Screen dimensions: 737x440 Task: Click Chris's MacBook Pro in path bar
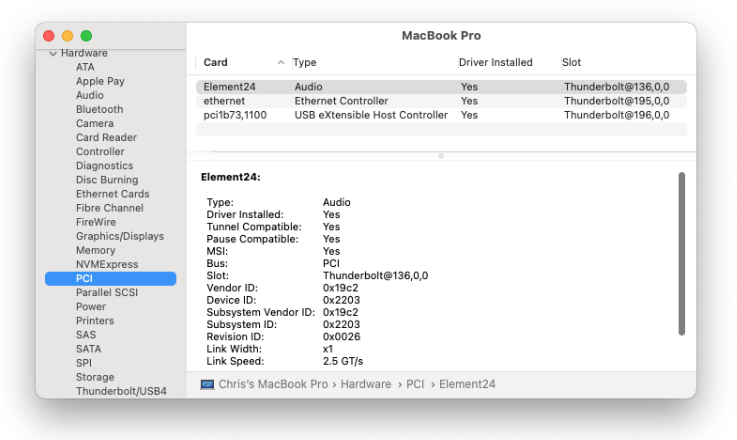pyautogui.click(x=273, y=384)
